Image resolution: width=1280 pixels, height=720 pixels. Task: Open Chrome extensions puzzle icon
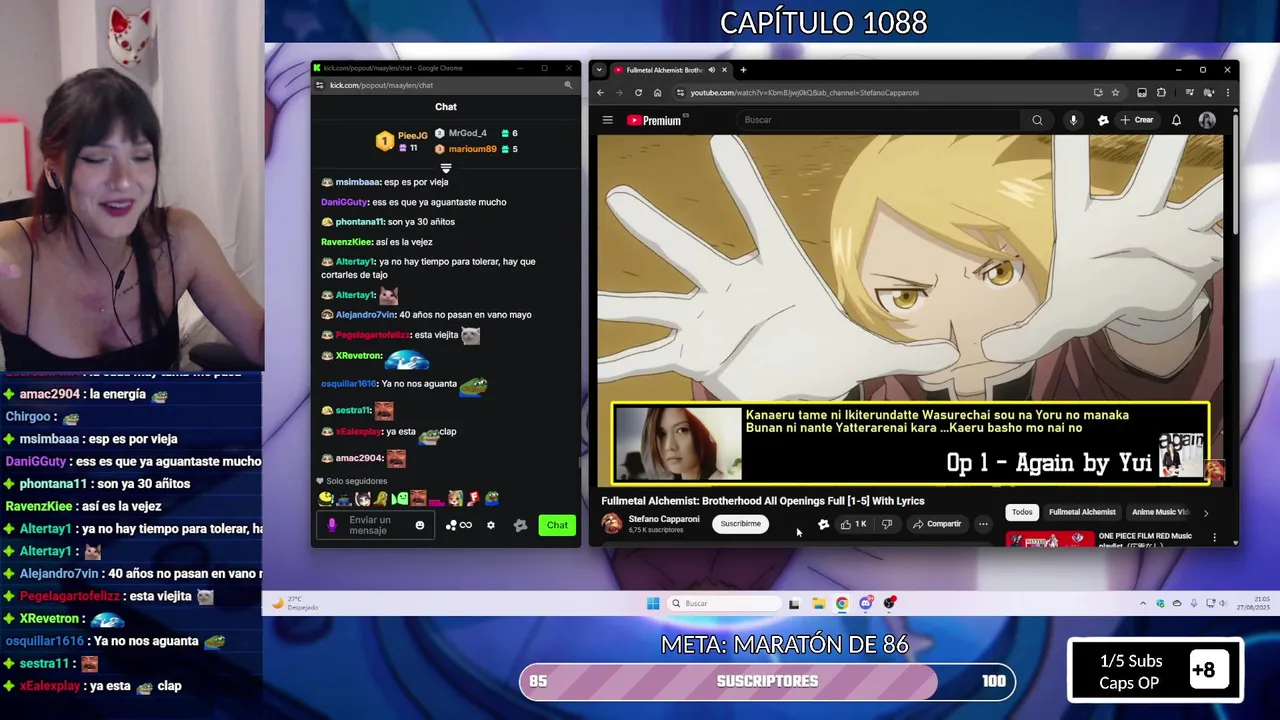[1161, 93]
